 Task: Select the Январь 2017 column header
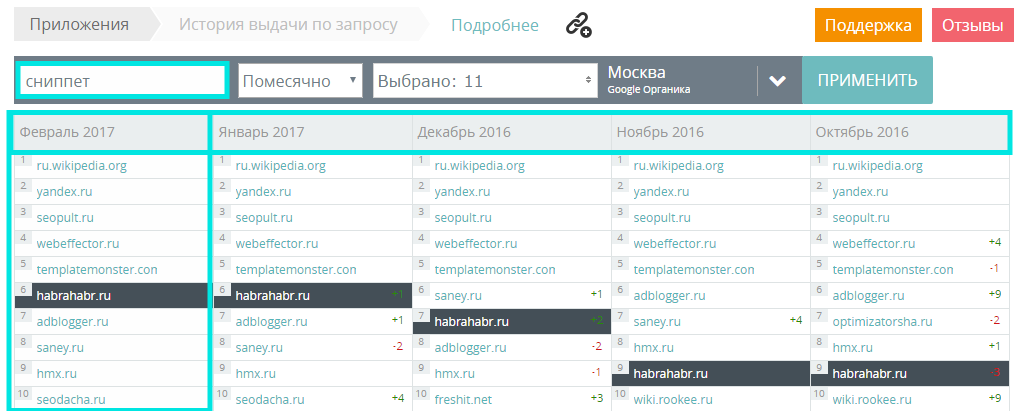coord(313,132)
